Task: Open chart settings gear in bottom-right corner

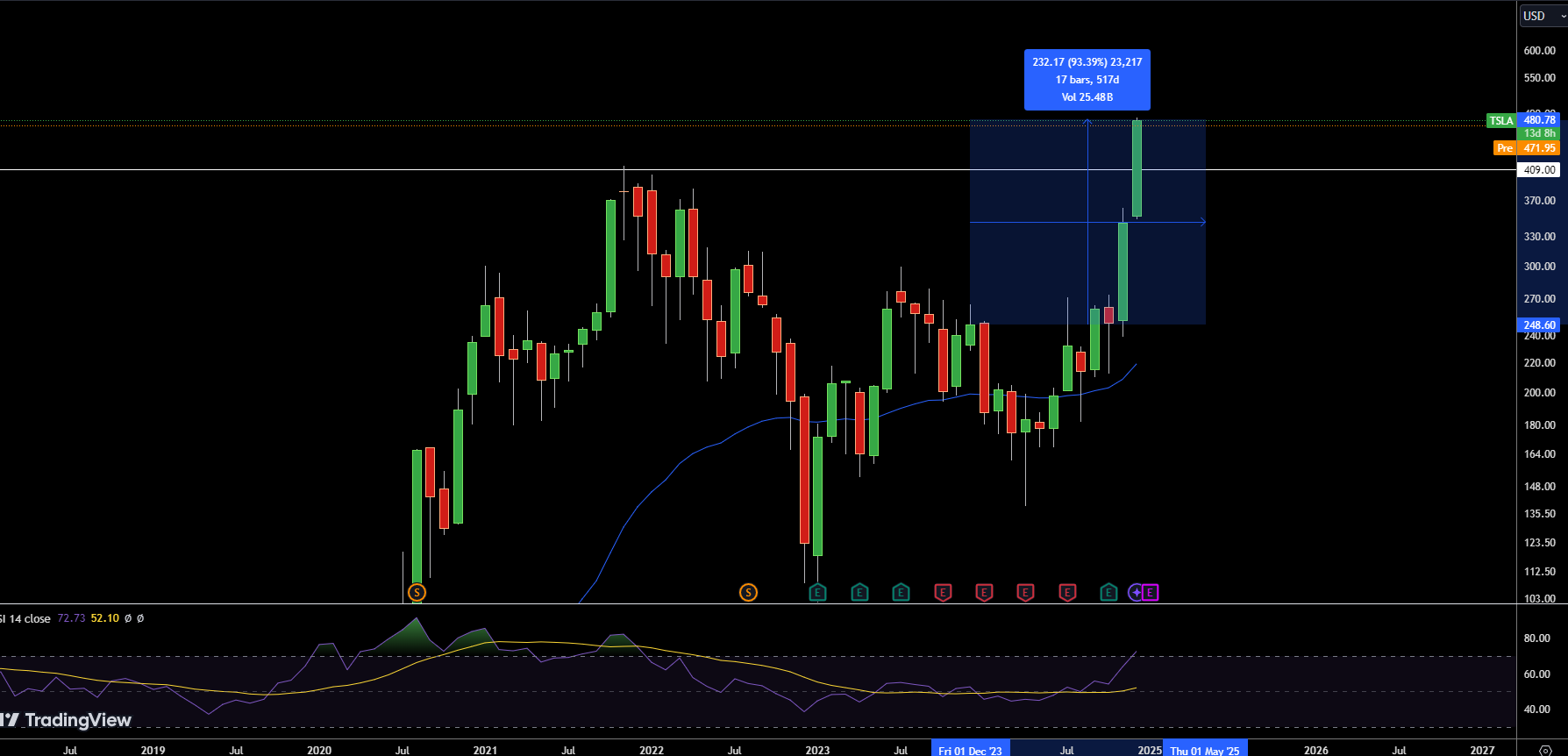Action: [1545, 750]
